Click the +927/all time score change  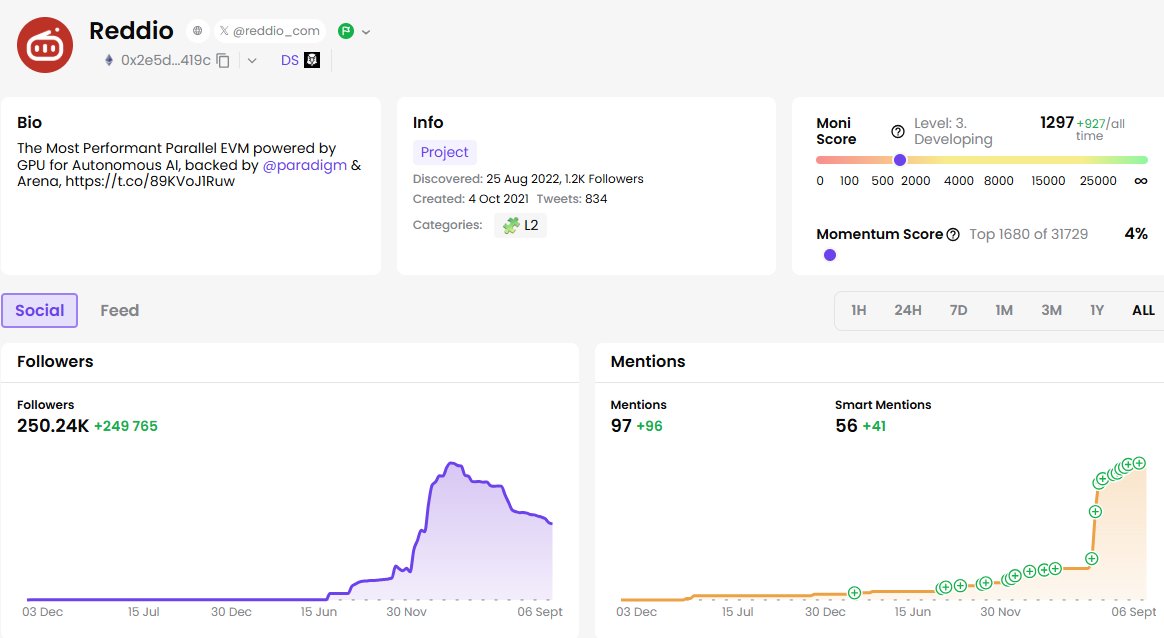click(x=1101, y=129)
